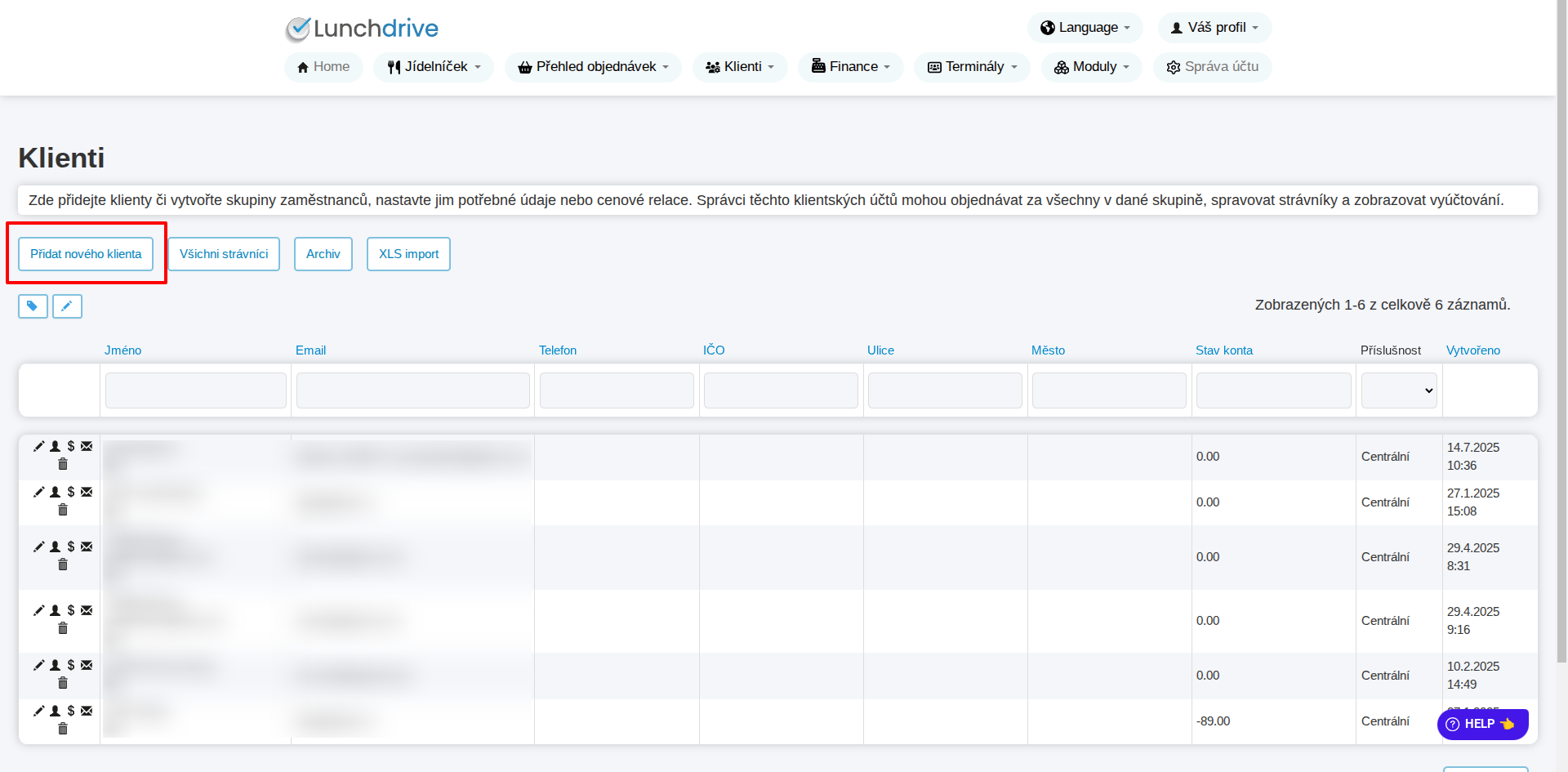This screenshot has width=1568, height=772.
Task: Delete the client with balance -89.00
Action: click(x=63, y=729)
